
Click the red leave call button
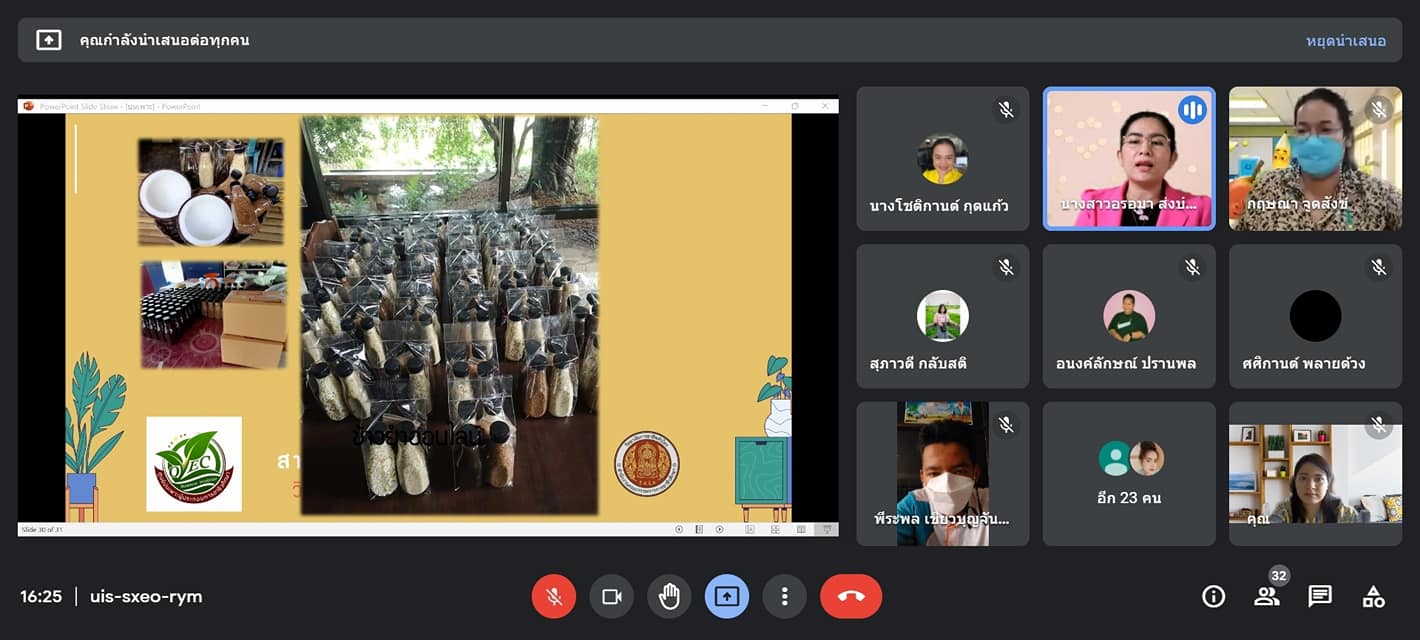[851, 597]
